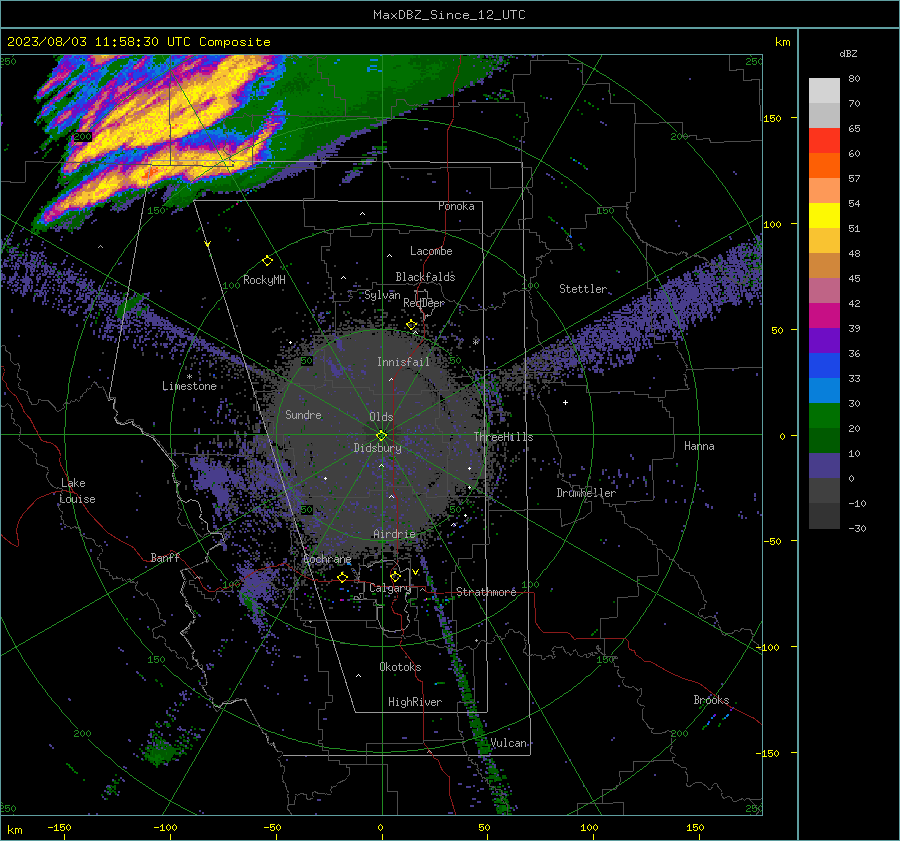Click the Strathmore city label
This screenshot has height=841, width=900.
click(486, 592)
